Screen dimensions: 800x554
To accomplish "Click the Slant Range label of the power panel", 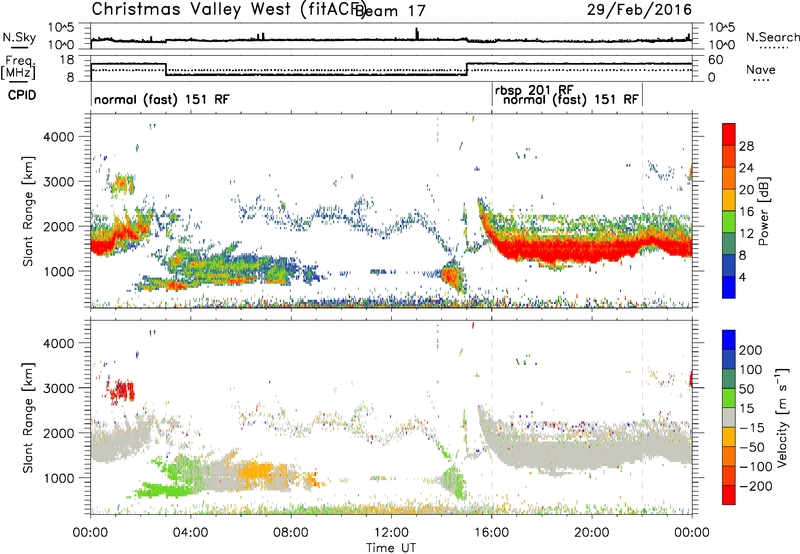I will (x=28, y=211).
